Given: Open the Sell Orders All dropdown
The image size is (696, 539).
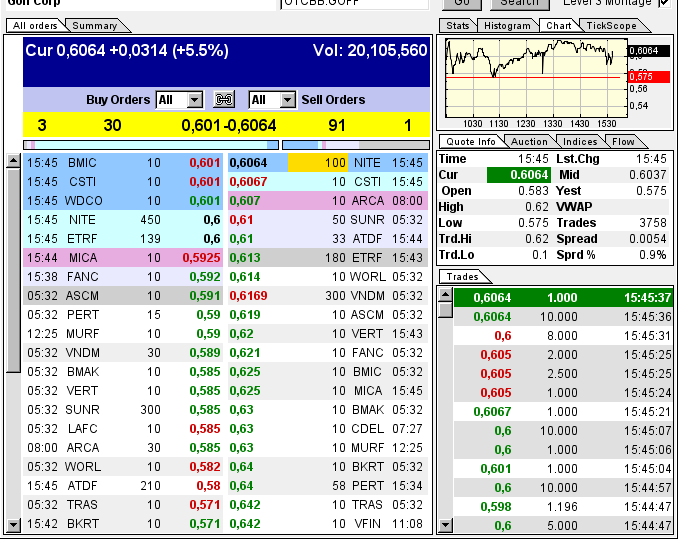Looking at the screenshot, I should [272, 100].
